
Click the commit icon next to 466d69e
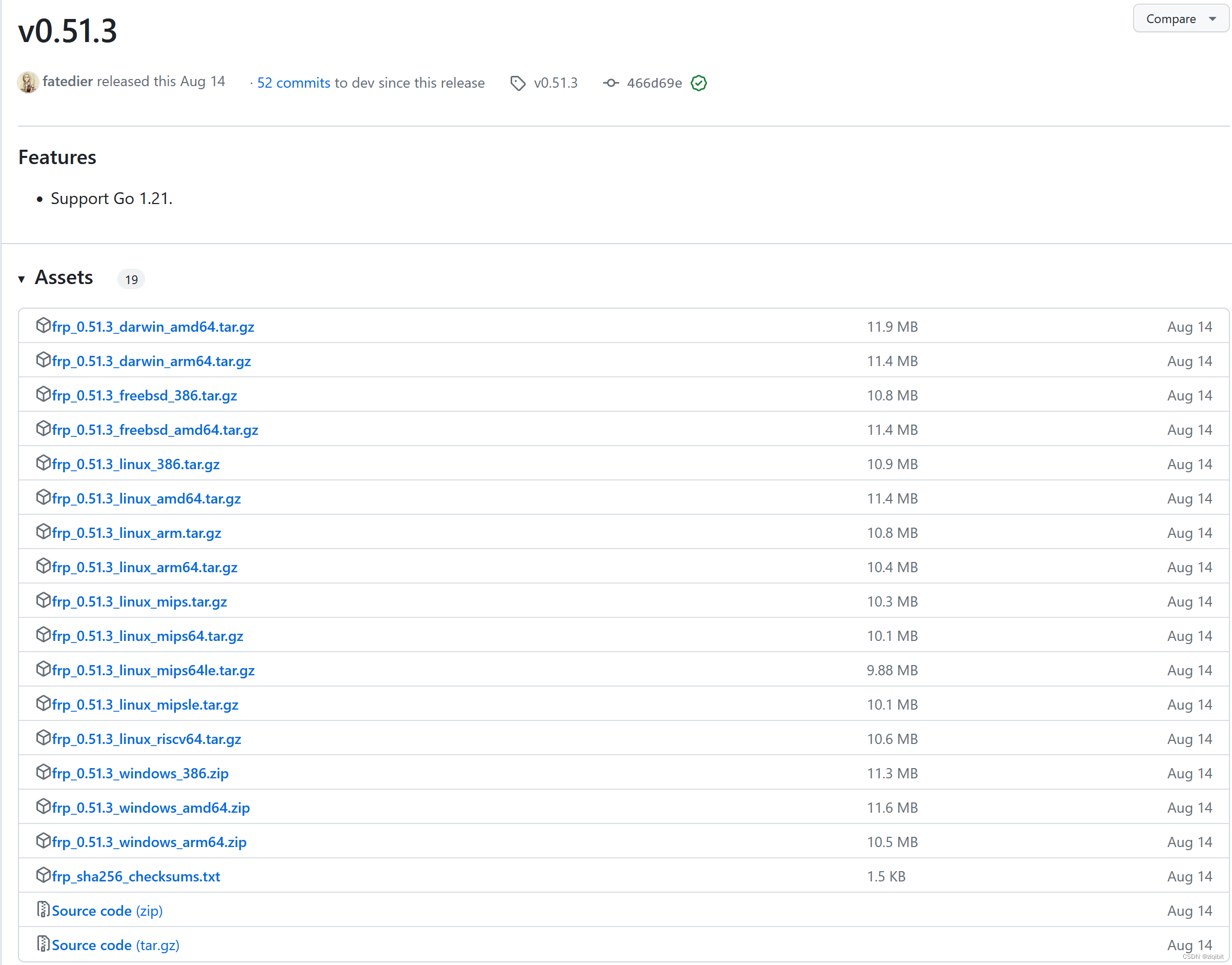point(611,83)
